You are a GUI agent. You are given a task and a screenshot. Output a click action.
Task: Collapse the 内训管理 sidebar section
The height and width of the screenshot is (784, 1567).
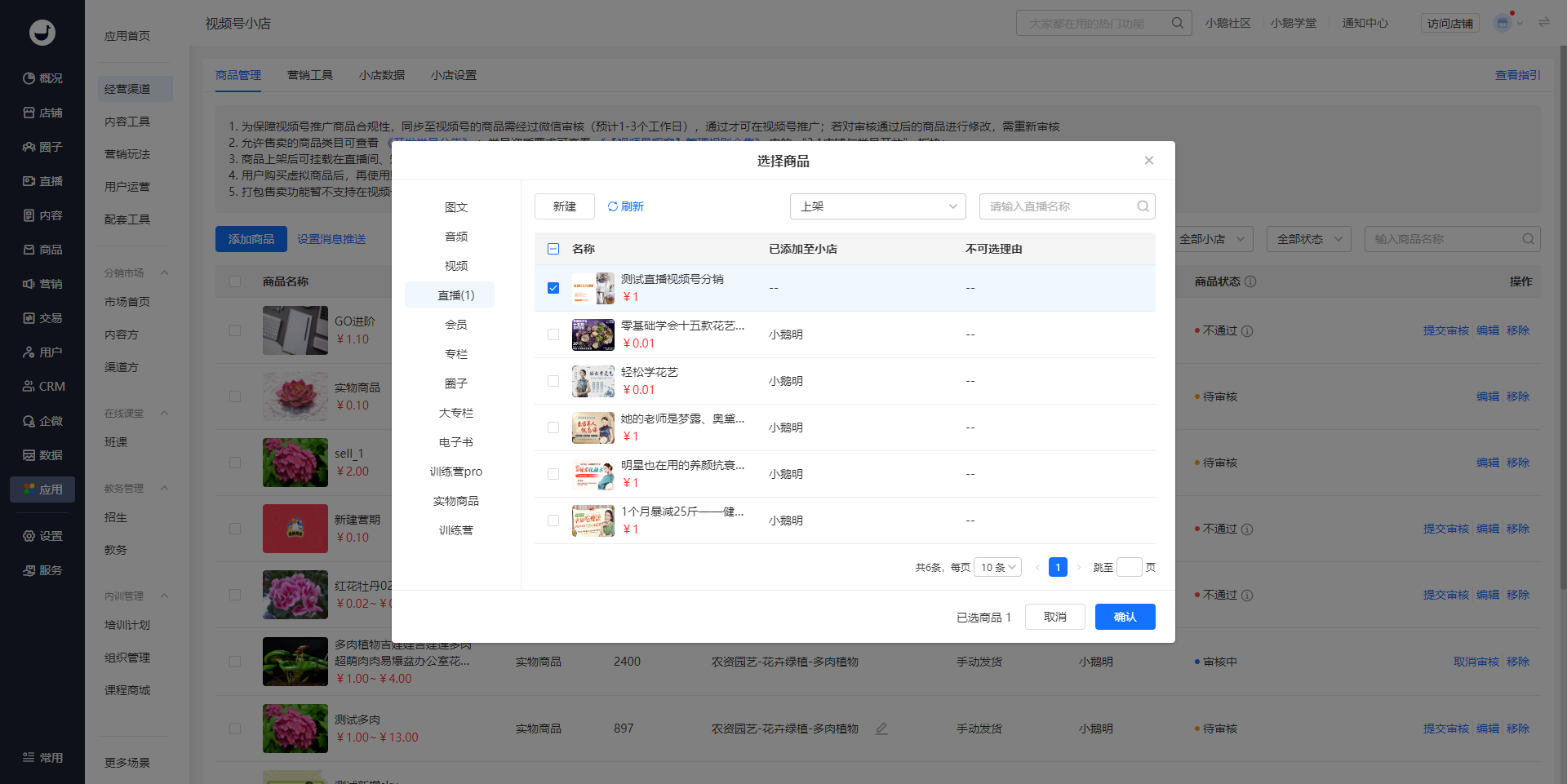(164, 596)
